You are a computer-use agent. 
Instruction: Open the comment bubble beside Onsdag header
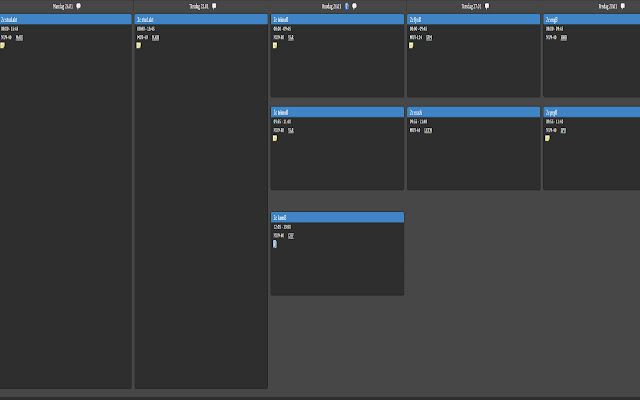coord(354,6)
